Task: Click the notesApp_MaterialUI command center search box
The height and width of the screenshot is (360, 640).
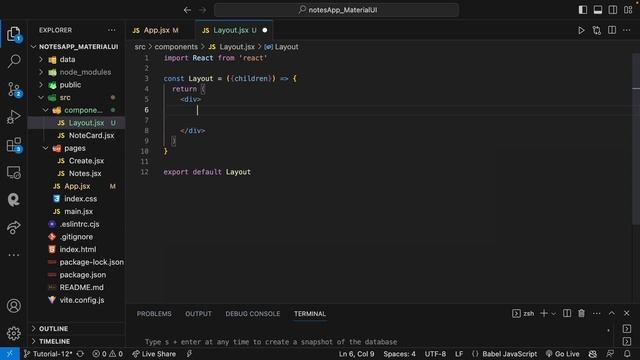Action: (x=336, y=10)
